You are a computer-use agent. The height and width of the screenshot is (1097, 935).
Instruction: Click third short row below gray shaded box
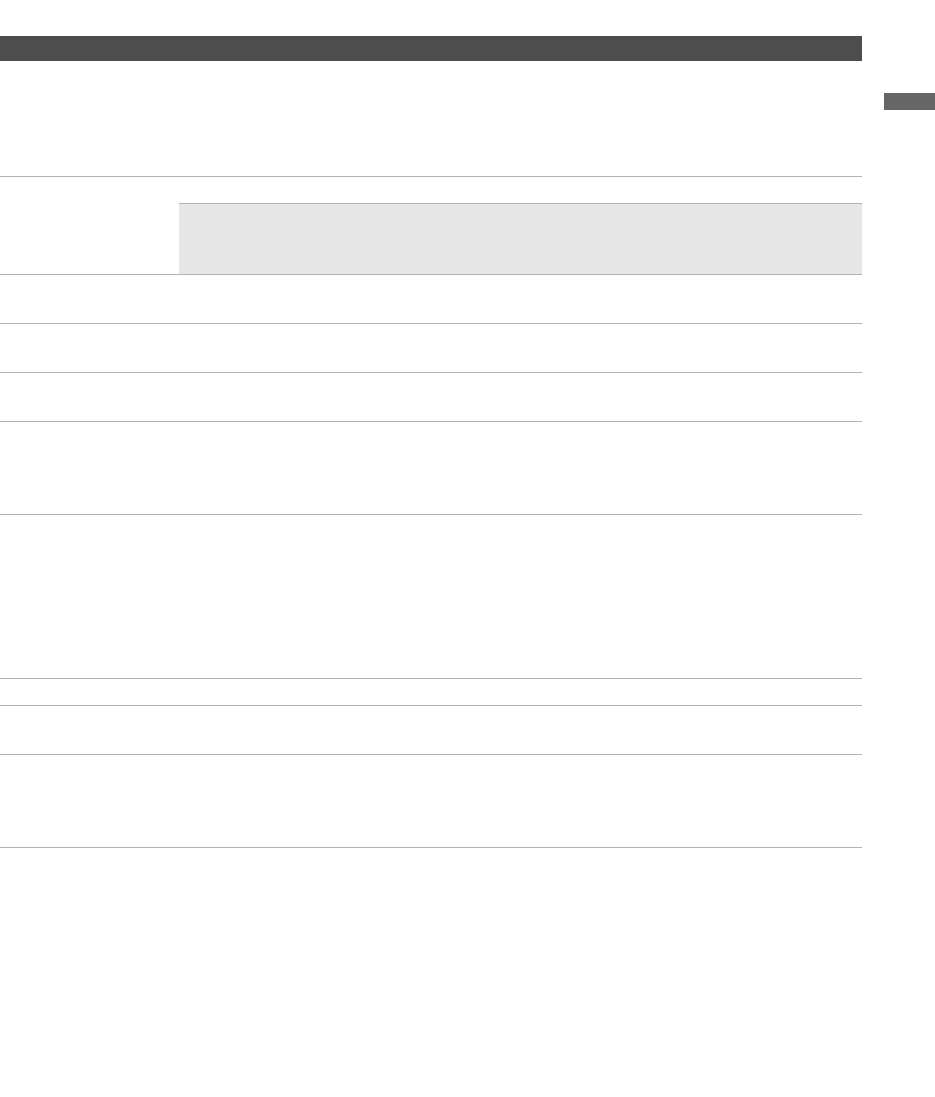pyautogui.click(x=430, y=397)
